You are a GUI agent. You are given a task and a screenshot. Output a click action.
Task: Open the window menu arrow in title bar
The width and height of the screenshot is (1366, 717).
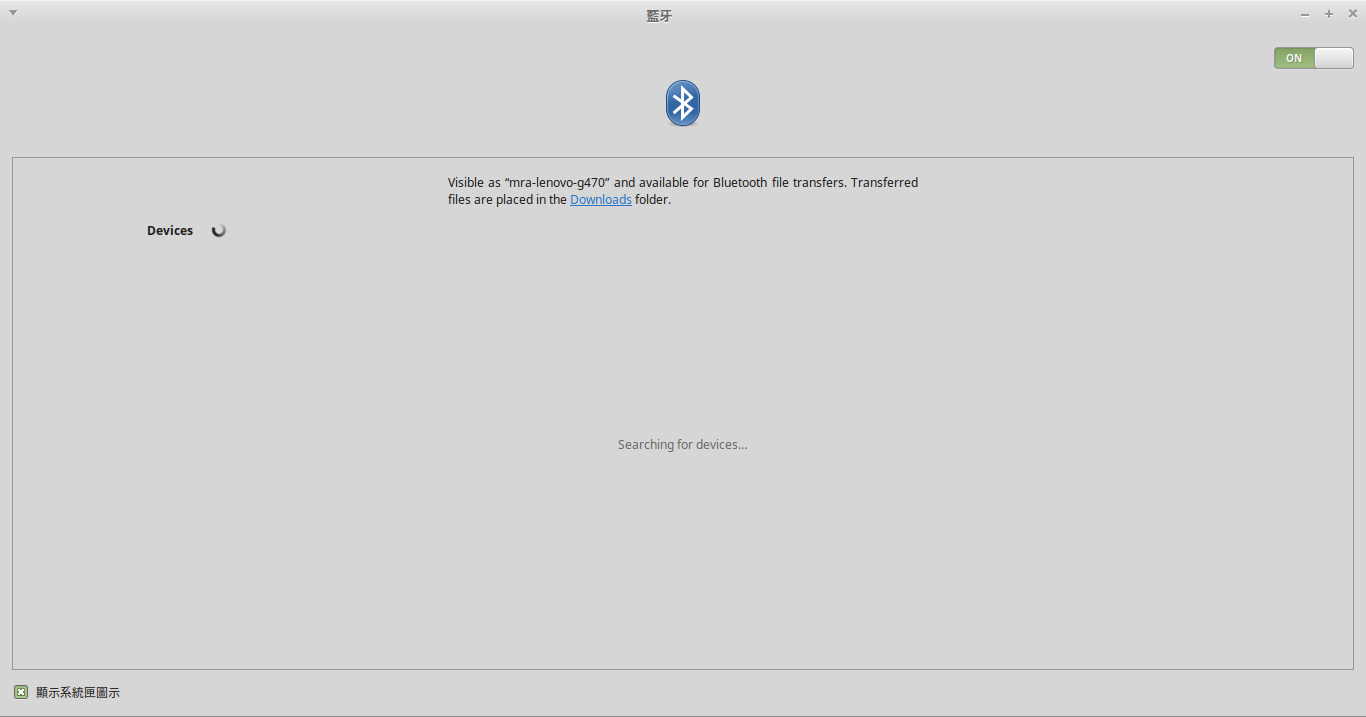[13, 13]
